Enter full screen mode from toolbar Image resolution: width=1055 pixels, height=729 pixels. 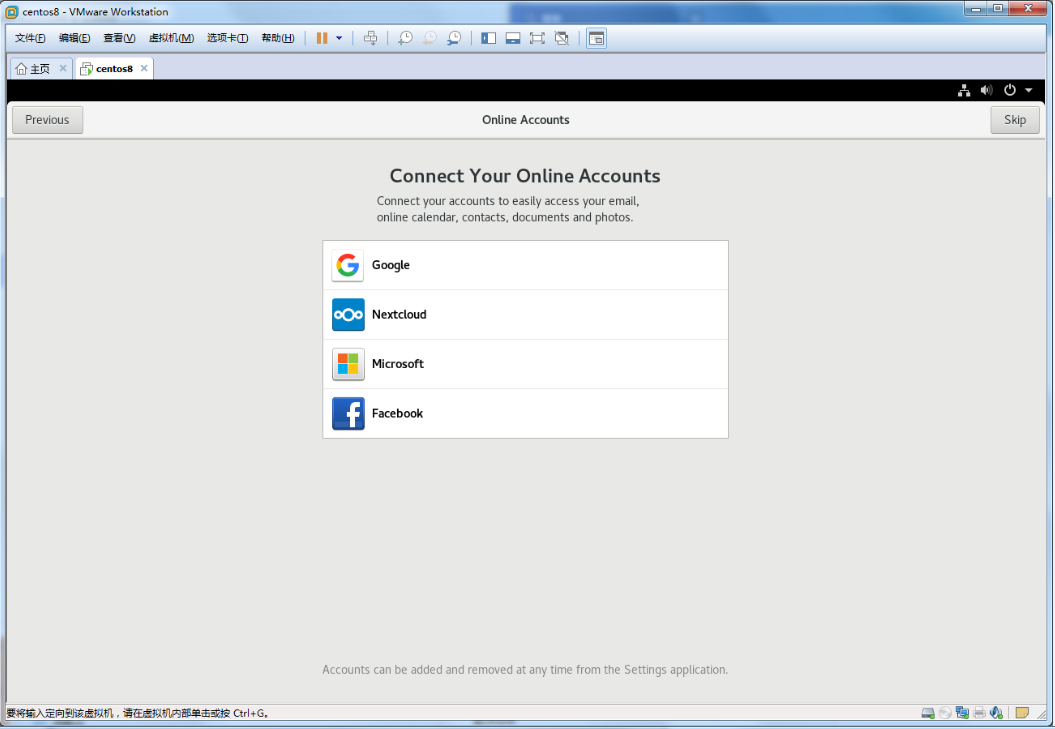(537, 38)
